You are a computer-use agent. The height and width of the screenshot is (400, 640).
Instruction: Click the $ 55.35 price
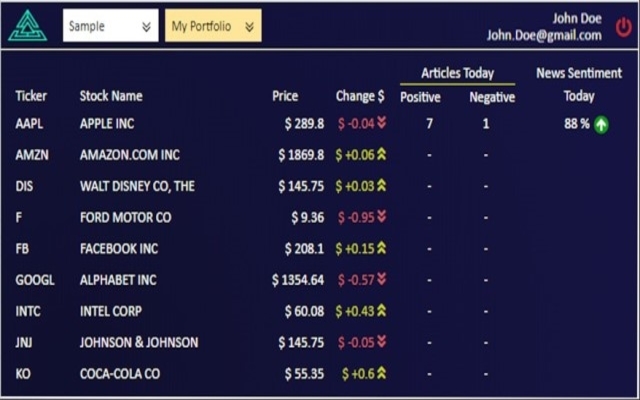pyautogui.click(x=304, y=374)
